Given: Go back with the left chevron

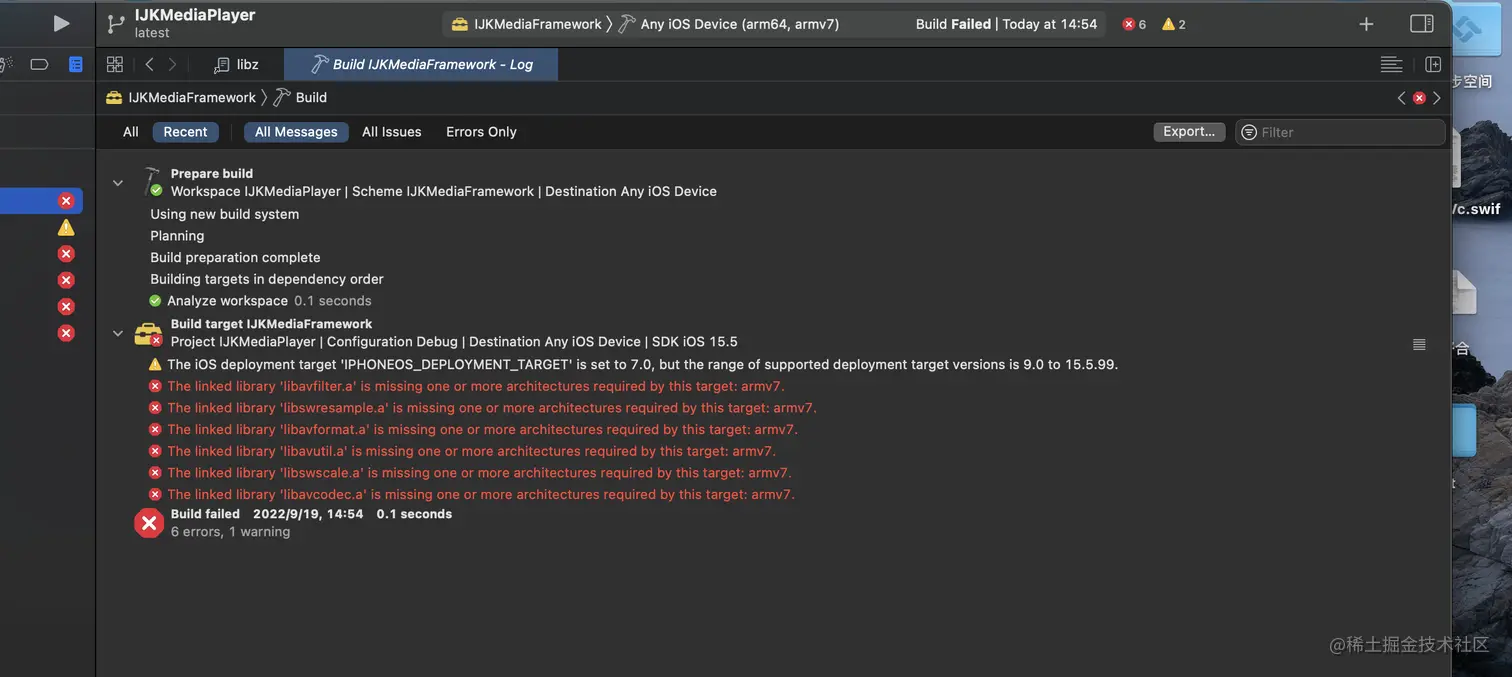Looking at the screenshot, I should click(149, 64).
